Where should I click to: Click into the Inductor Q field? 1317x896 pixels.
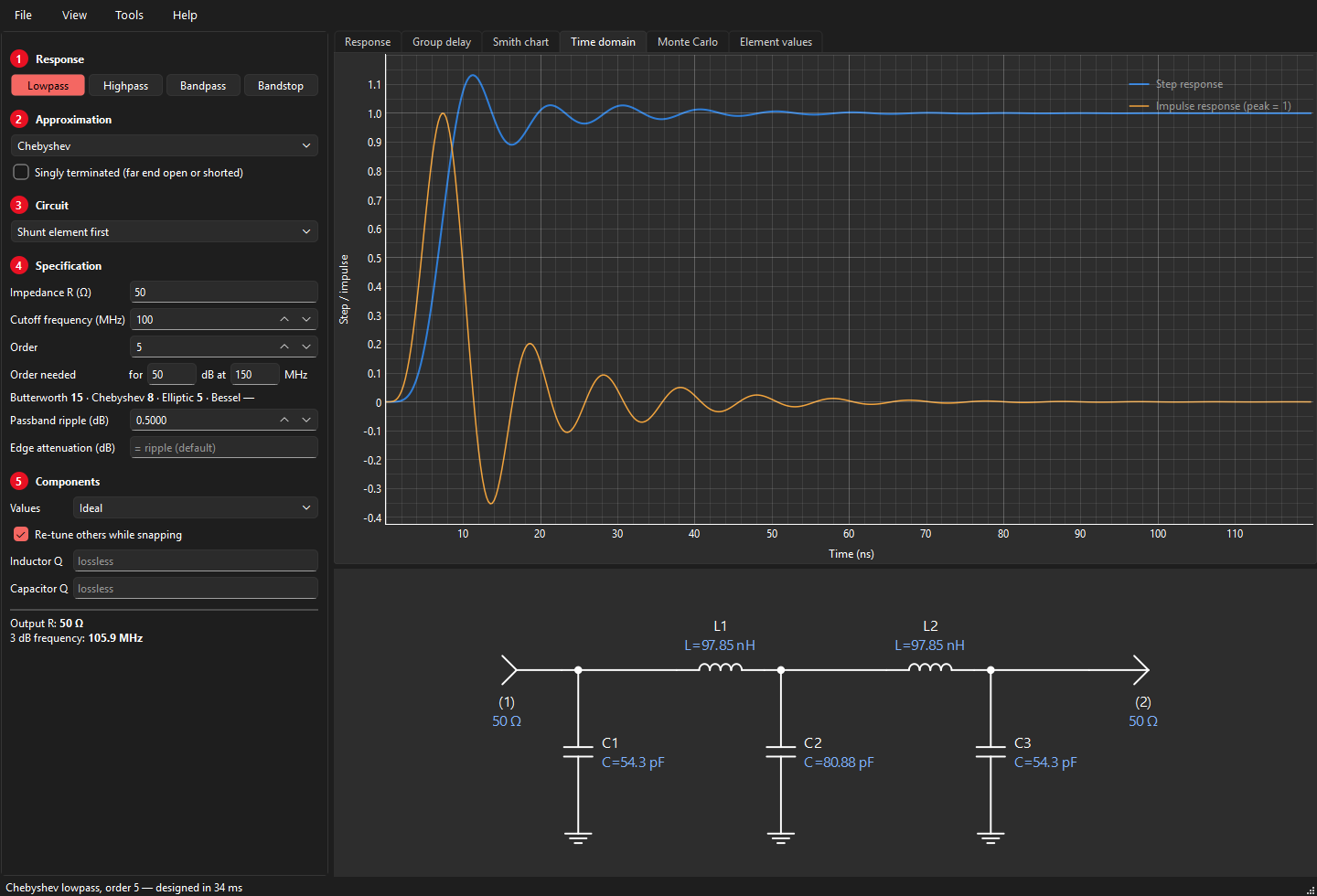[196, 560]
